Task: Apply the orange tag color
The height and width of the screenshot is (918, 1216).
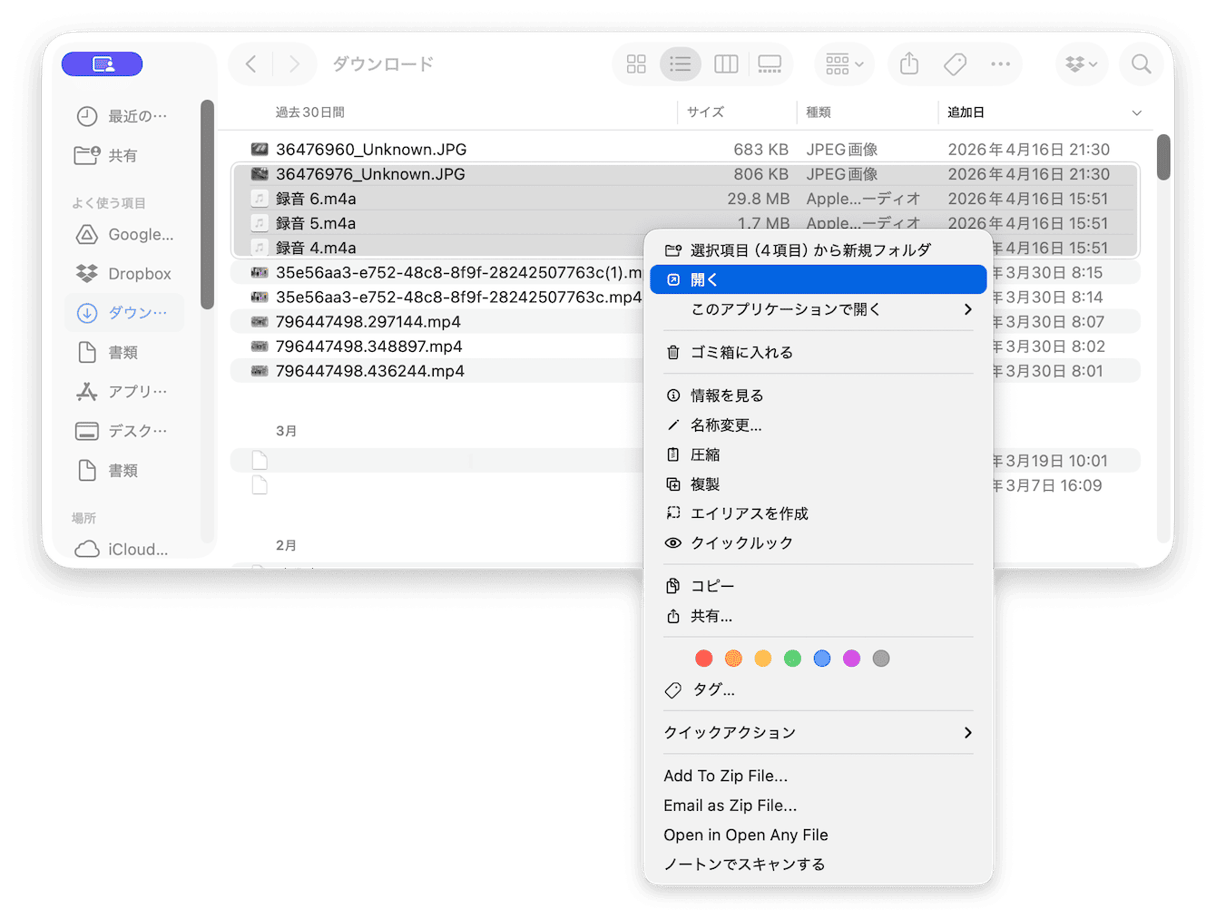Action: [734, 658]
